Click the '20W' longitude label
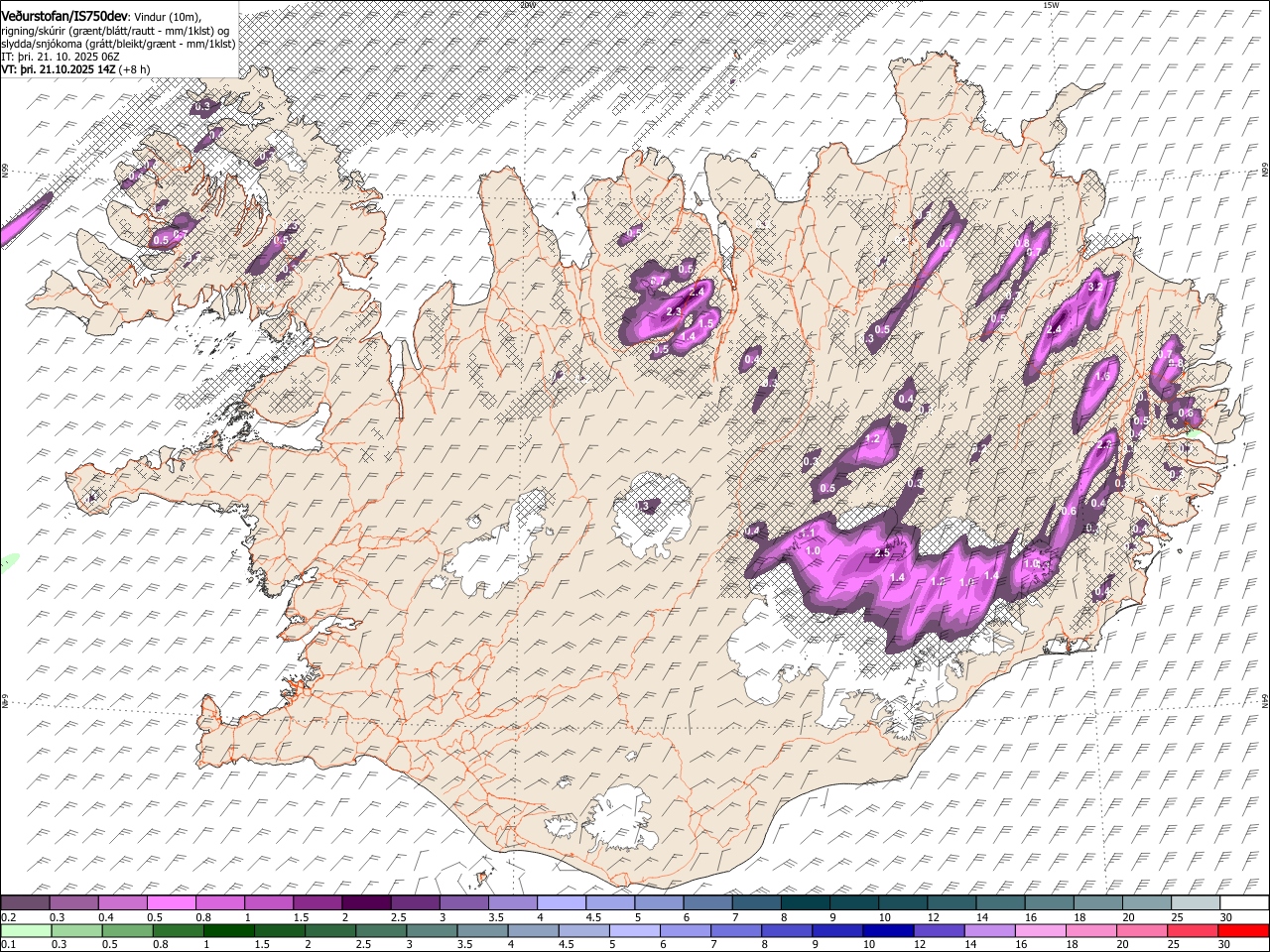The width and height of the screenshot is (1270, 952). [527, 5]
